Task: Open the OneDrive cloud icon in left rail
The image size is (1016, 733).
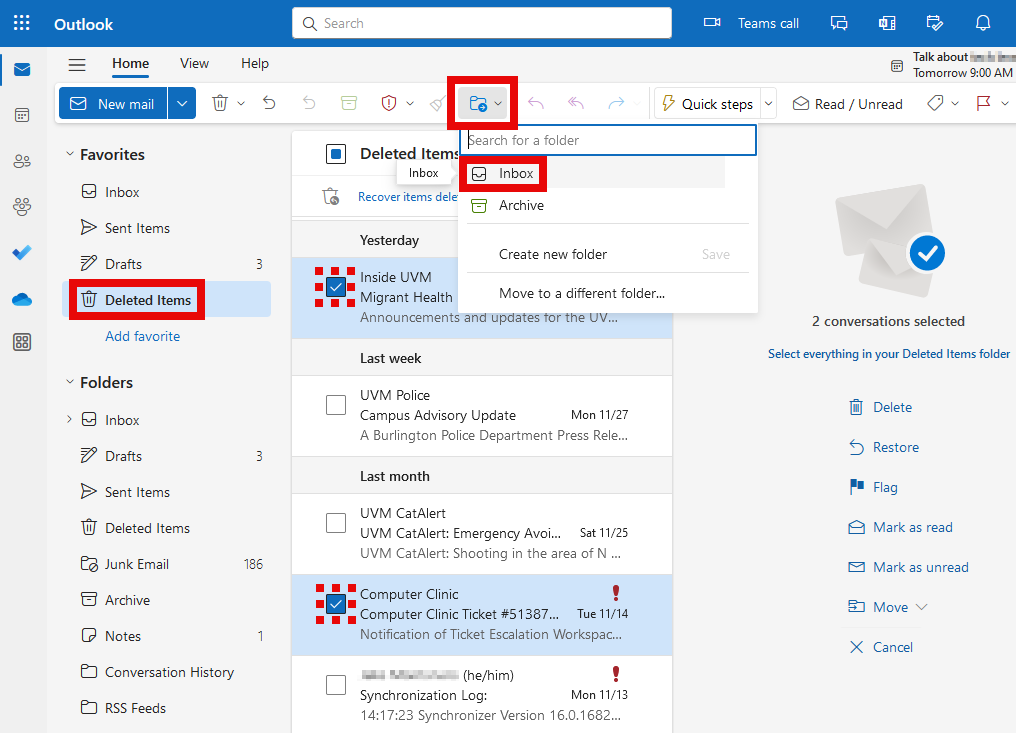Action: (22, 299)
